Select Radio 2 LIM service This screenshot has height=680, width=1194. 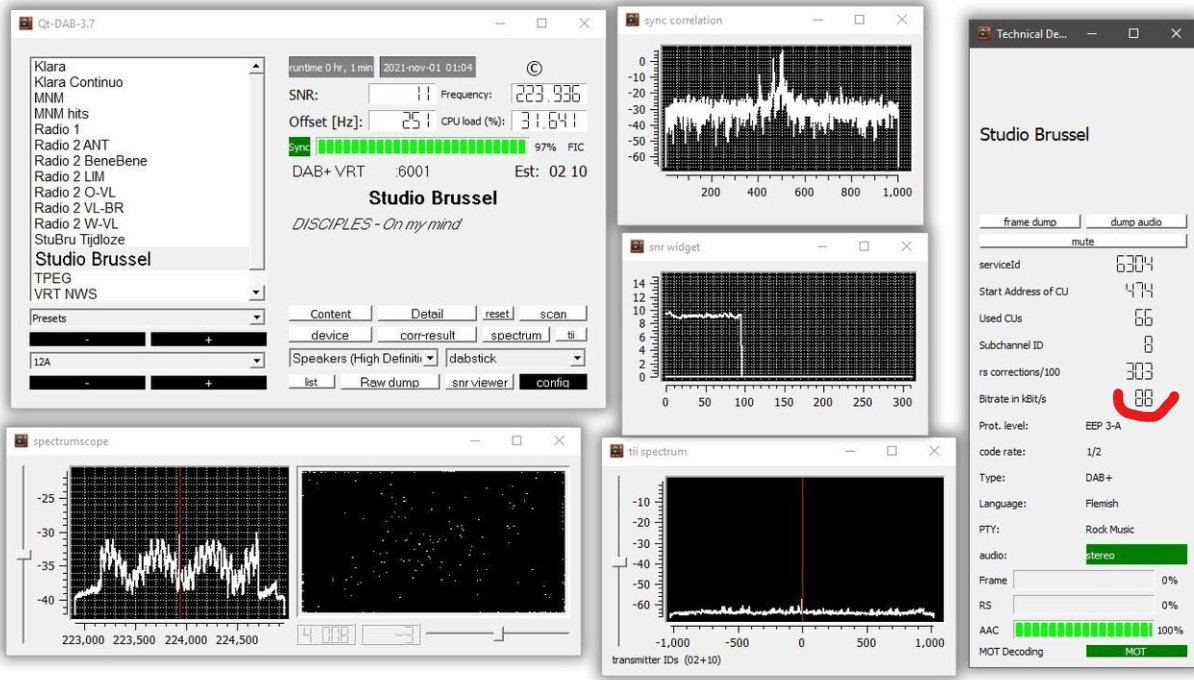tap(69, 177)
